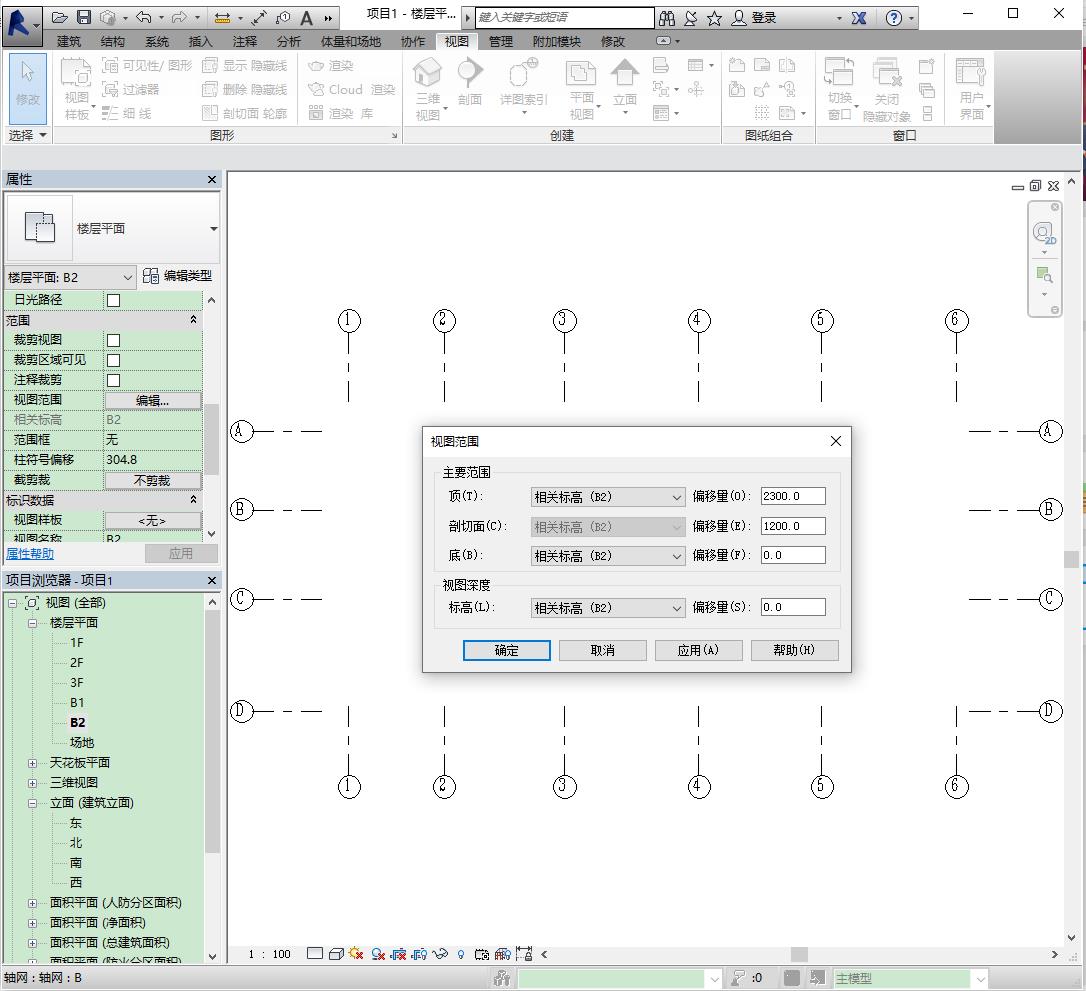Switch to the 修改 ribbon tab
The image size is (1086, 991).
(612, 42)
